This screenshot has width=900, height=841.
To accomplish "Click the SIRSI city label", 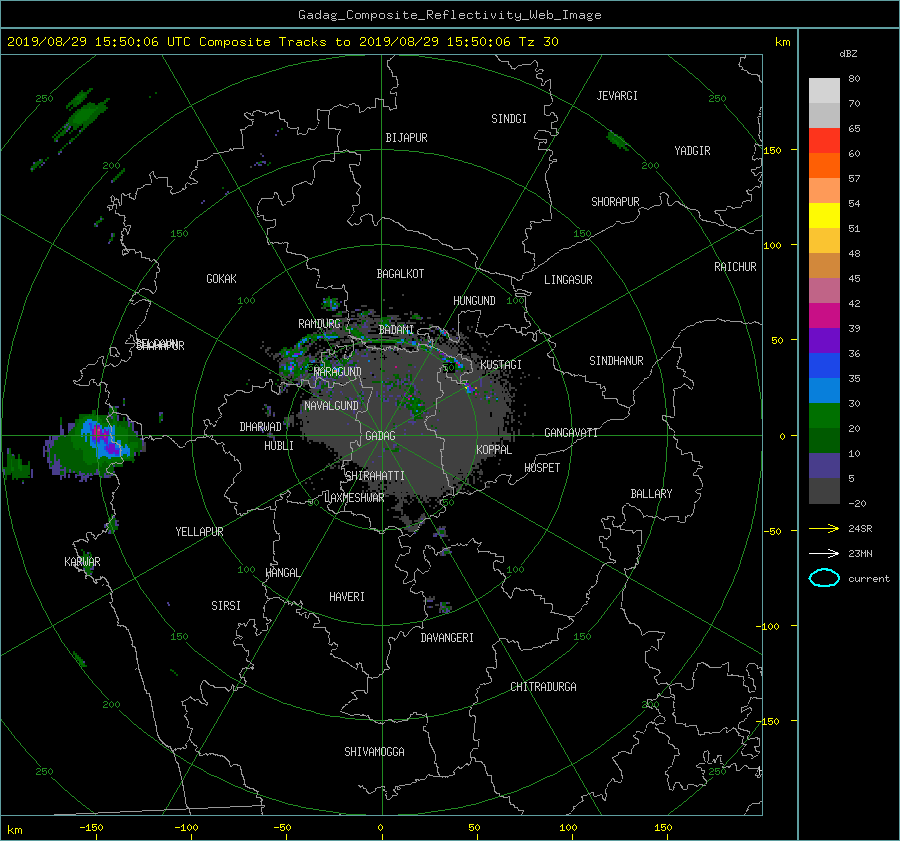I will pyautogui.click(x=226, y=606).
